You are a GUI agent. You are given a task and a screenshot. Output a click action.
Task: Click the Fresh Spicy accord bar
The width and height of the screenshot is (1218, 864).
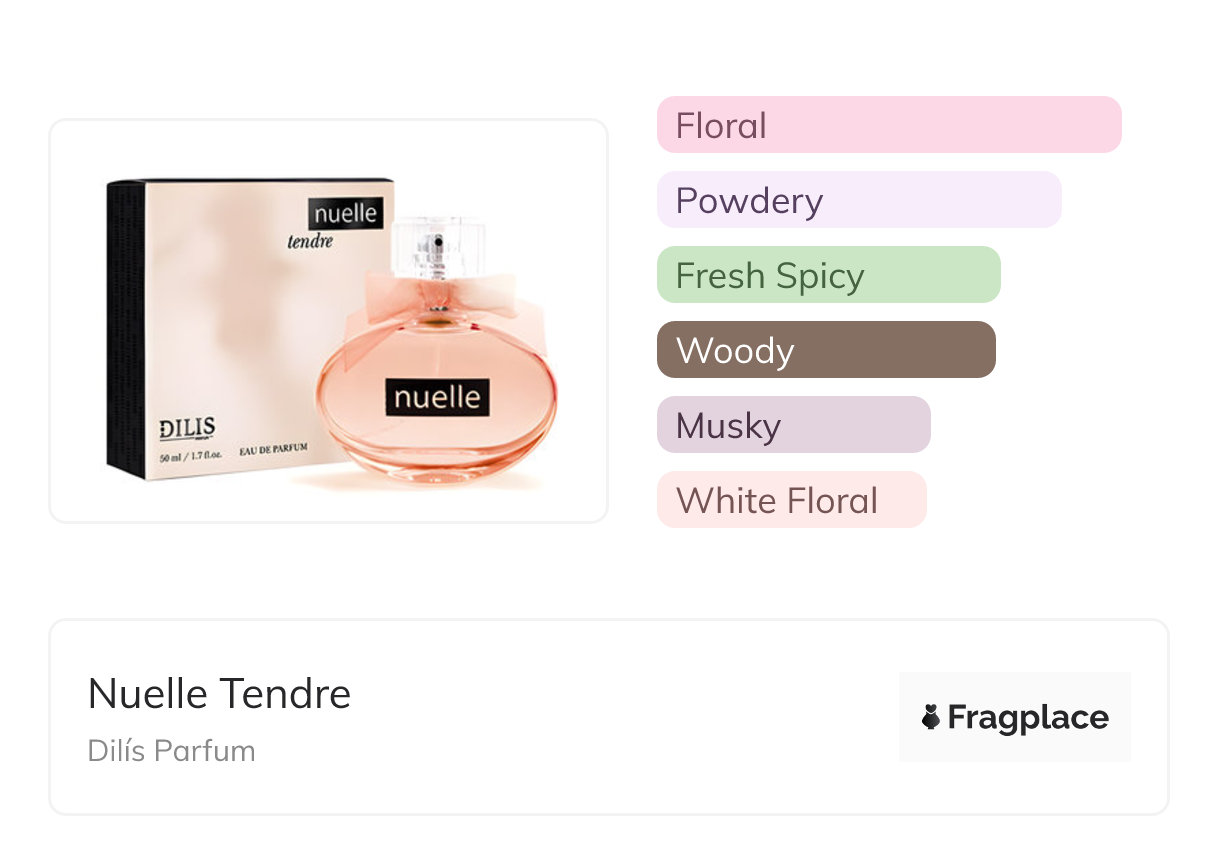828,275
